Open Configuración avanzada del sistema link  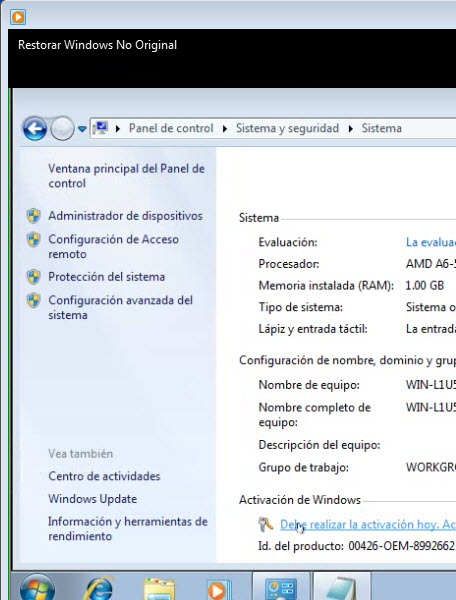click(121, 308)
